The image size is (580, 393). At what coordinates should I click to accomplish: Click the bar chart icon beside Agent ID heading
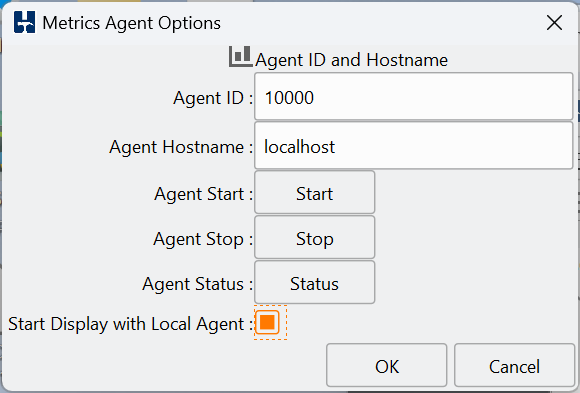(x=240, y=57)
